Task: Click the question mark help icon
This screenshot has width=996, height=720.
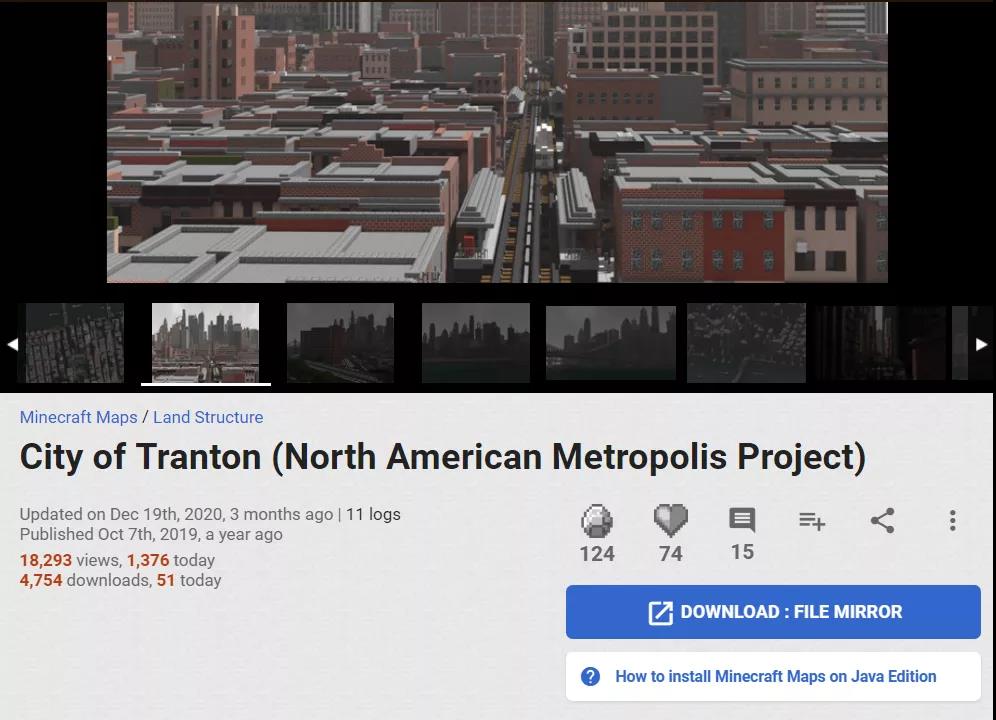Action: tap(590, 676)
